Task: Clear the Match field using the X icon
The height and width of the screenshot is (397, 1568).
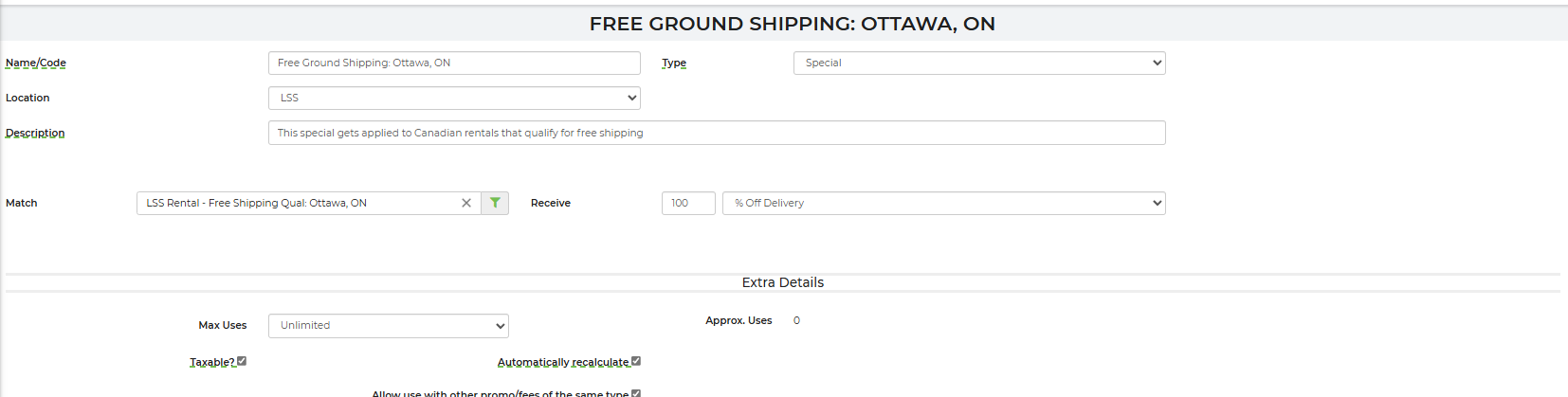Action: tap(466, 203)
